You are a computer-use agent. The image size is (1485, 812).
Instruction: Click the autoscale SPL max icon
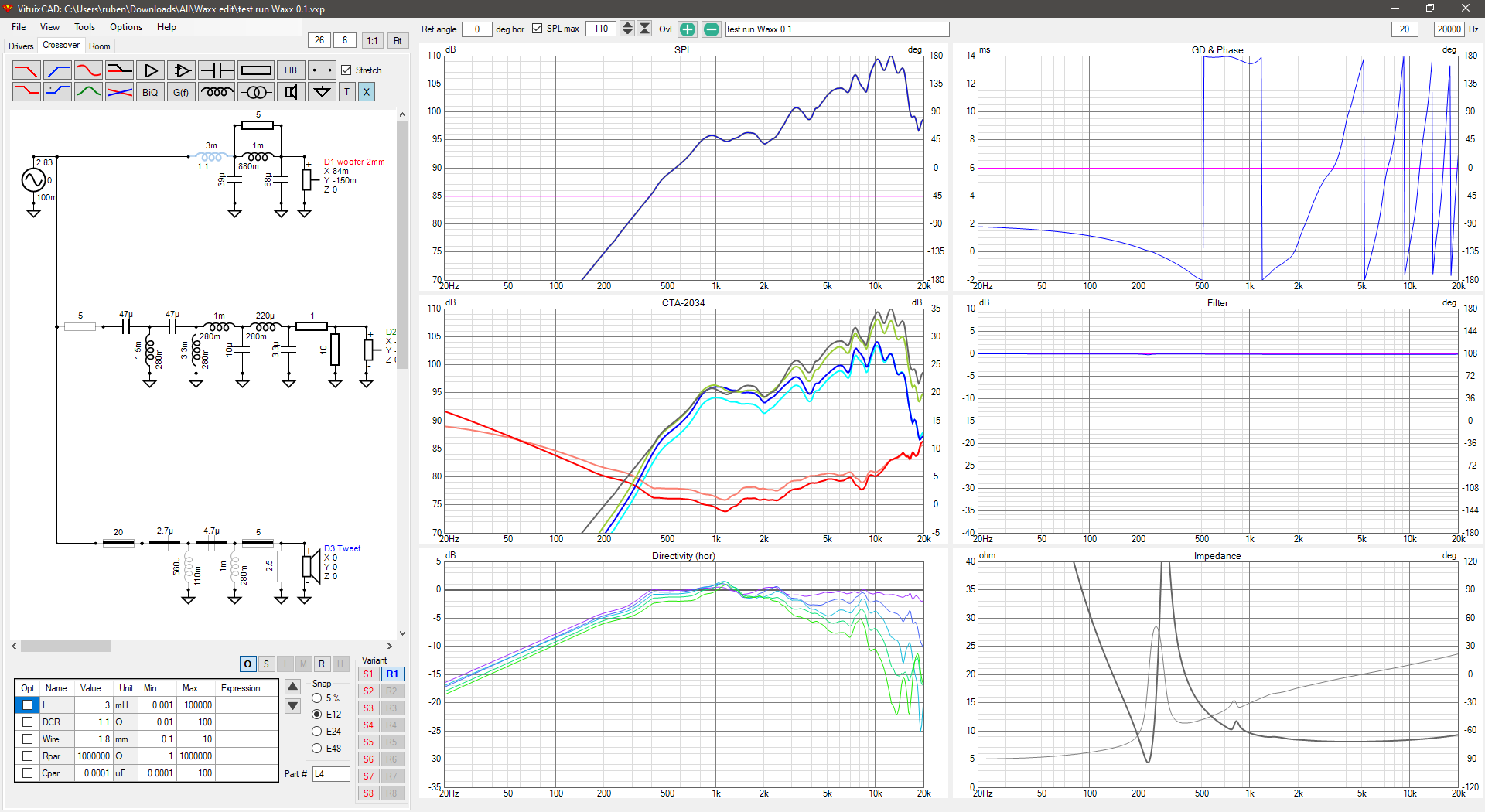click(644, 29)
